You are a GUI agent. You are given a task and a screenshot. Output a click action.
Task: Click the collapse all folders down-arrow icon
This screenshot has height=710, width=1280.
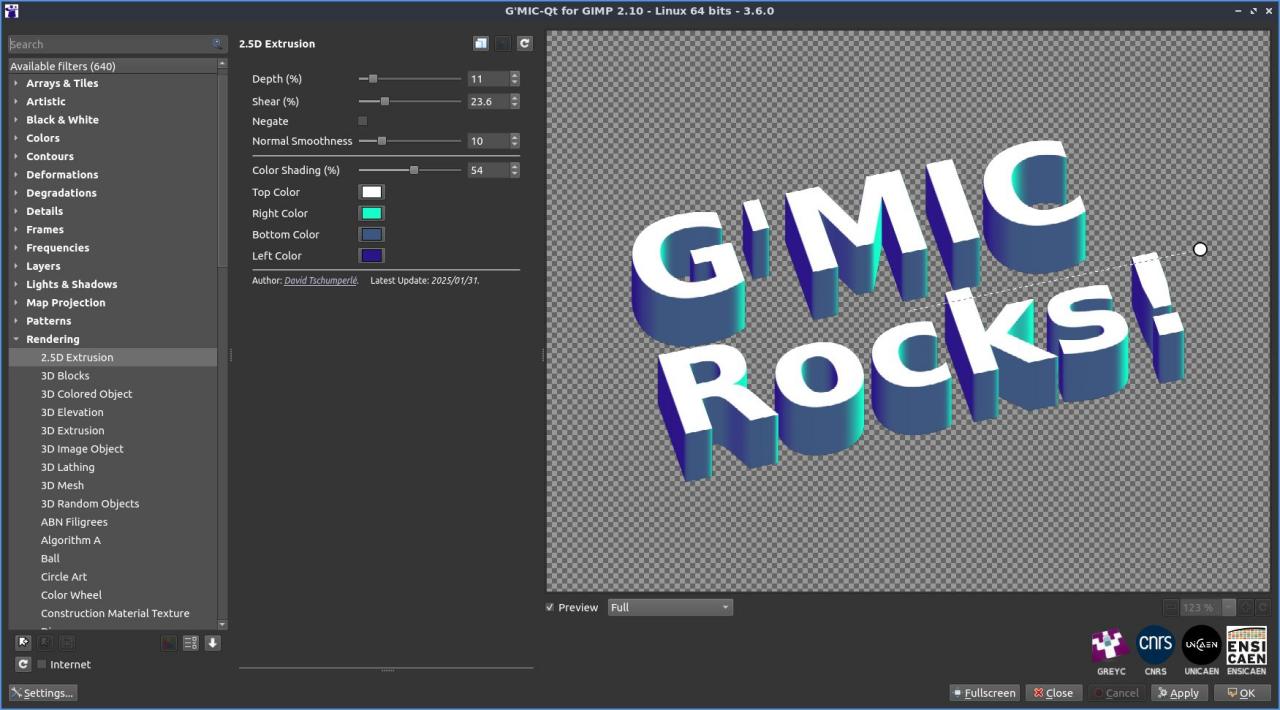click(x=213, y=643)
